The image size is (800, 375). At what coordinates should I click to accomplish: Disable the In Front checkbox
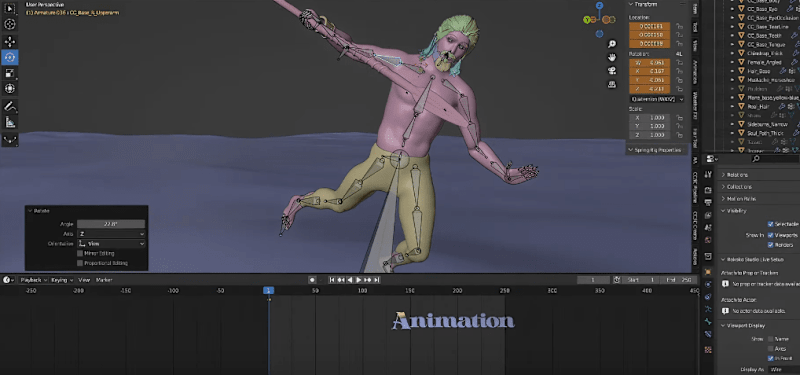[x=770, y=358]
